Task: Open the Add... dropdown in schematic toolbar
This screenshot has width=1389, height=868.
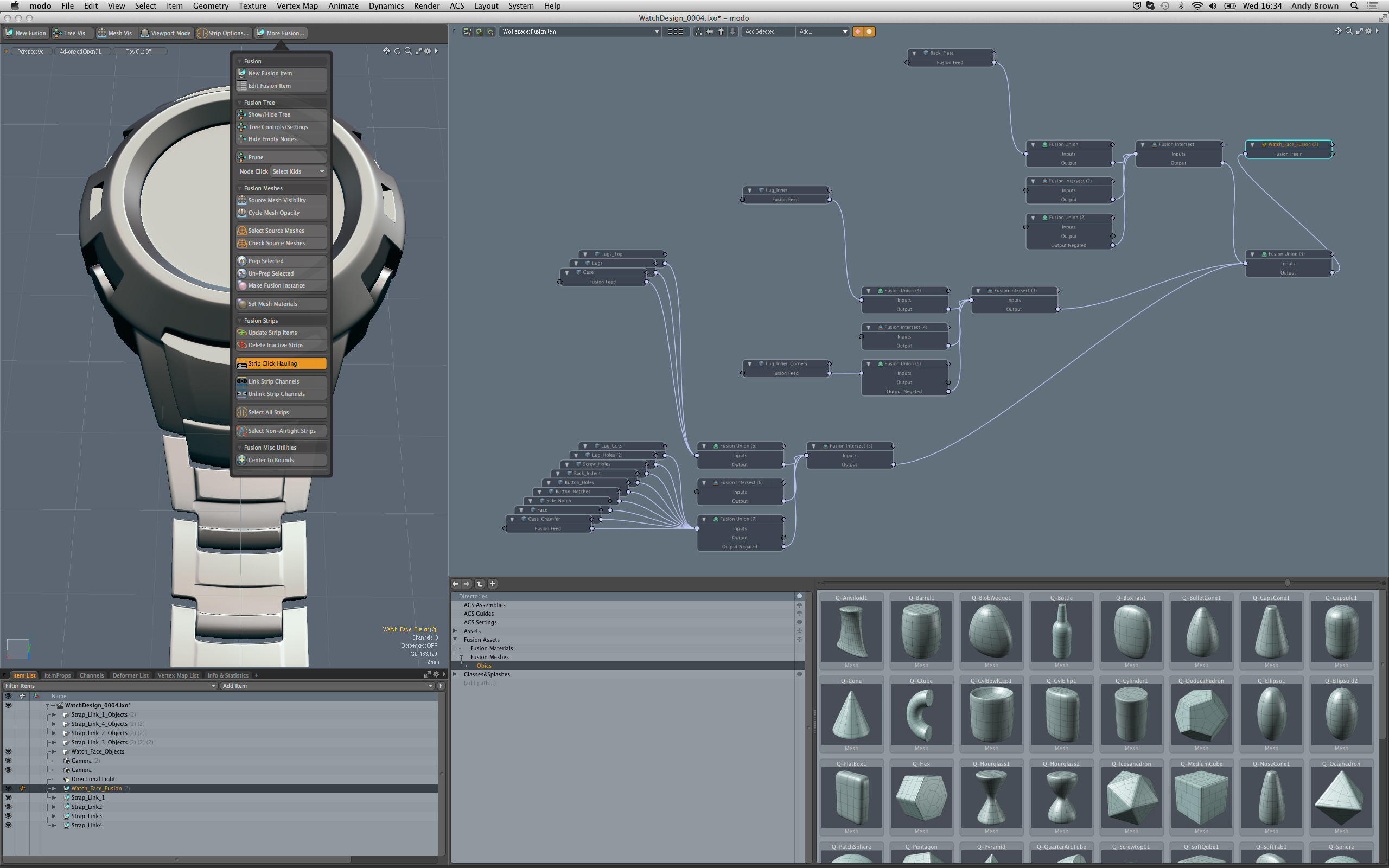Action: pos(823,32)
